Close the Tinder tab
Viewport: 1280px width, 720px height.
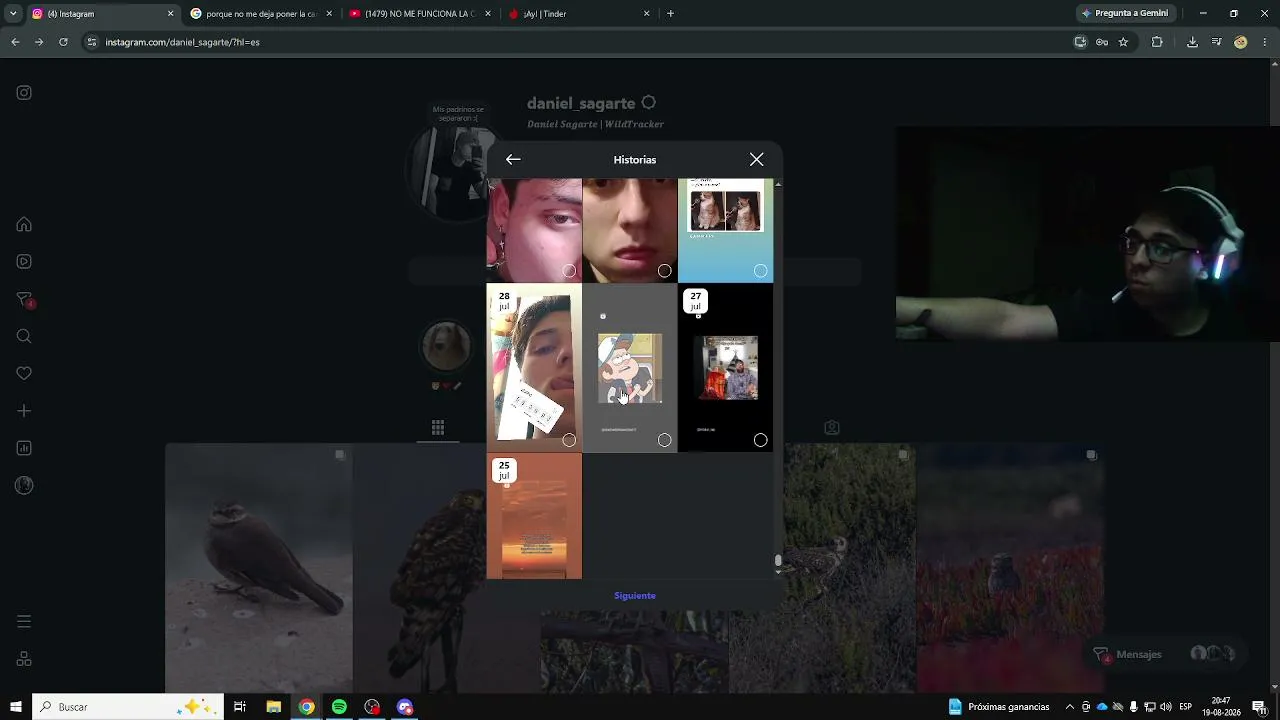click(x=646, y=14)
